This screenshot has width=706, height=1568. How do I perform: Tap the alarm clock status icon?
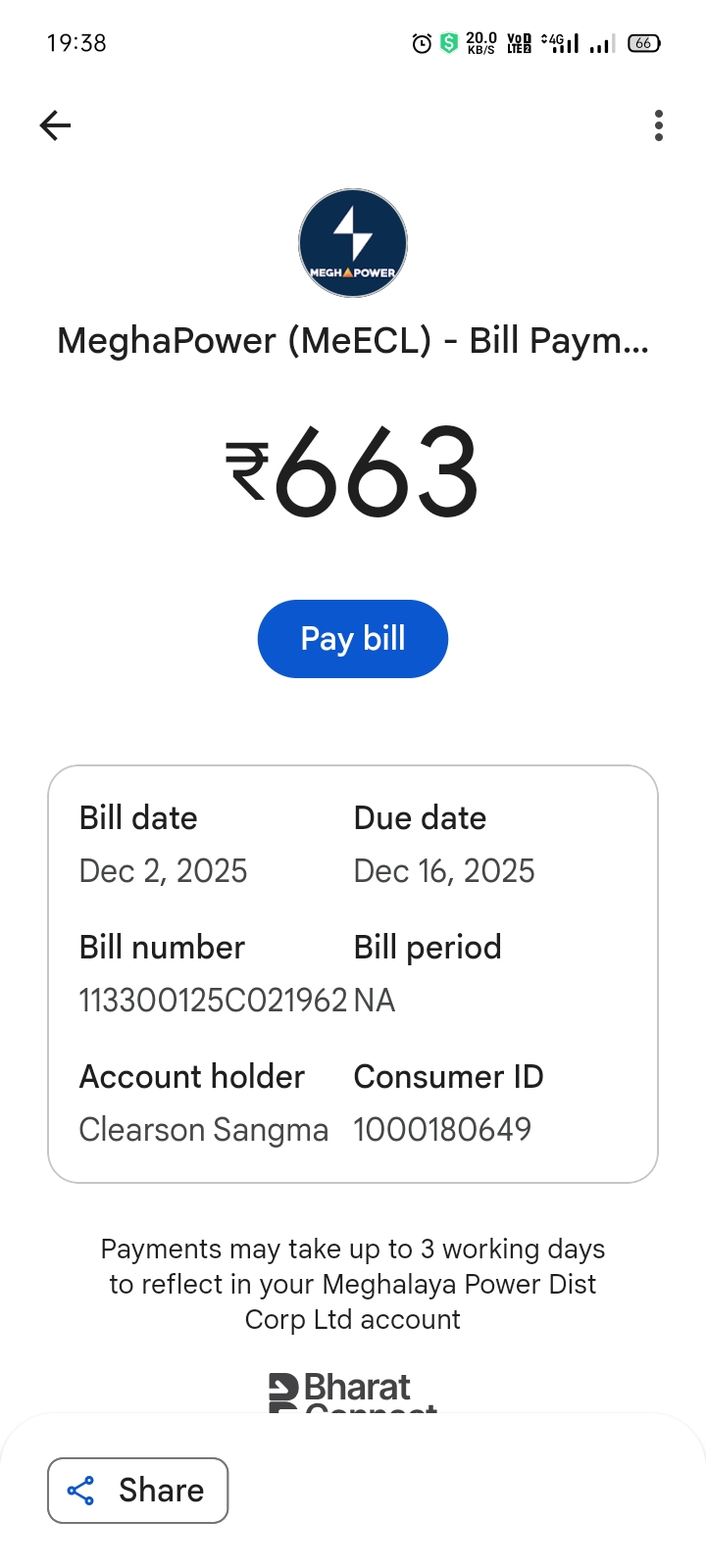422,43
